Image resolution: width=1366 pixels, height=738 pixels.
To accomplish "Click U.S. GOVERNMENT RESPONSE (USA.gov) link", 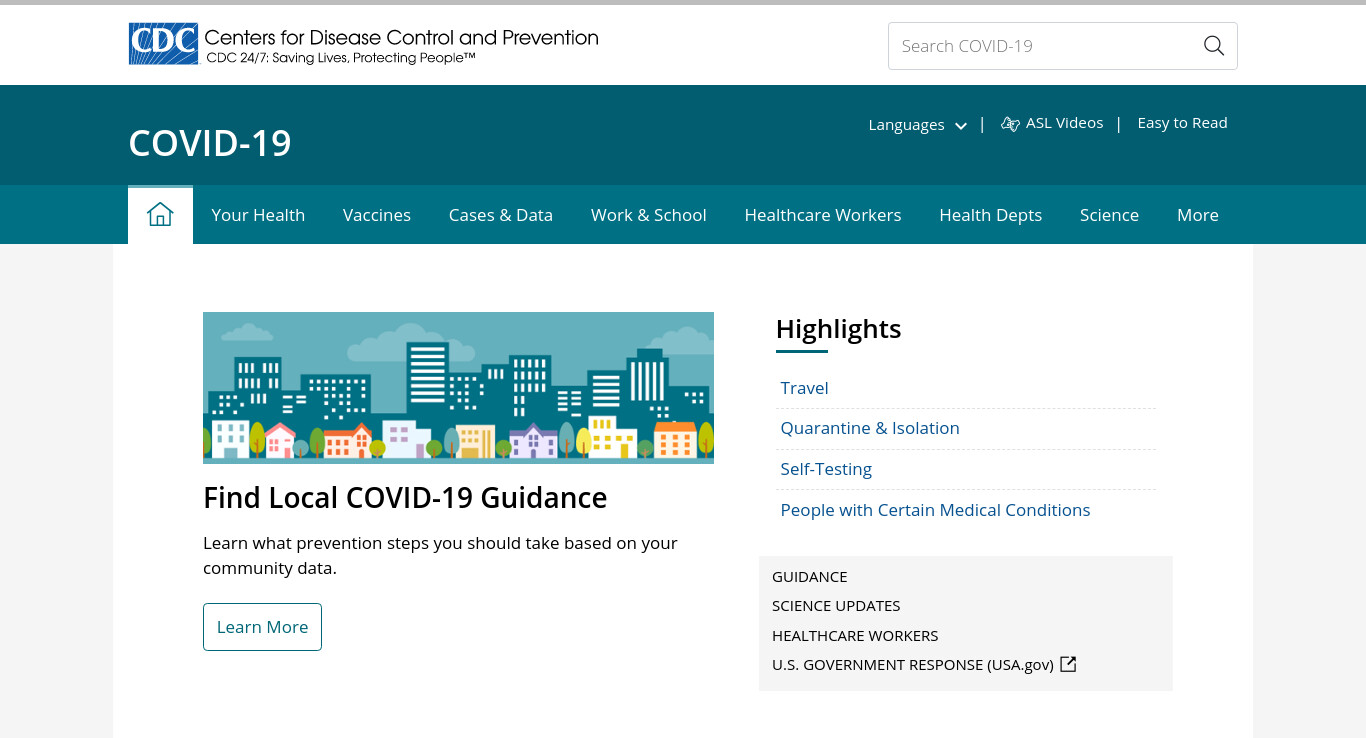I will pyautogui.click(x=913, y=665).
